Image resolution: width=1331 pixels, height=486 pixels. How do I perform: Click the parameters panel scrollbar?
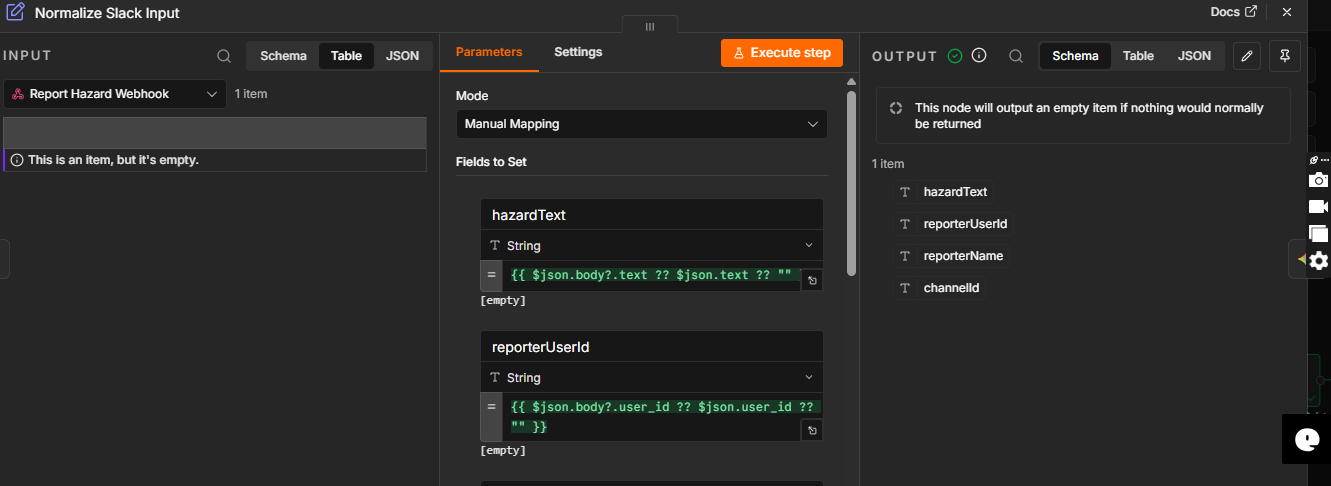[851, 182]
